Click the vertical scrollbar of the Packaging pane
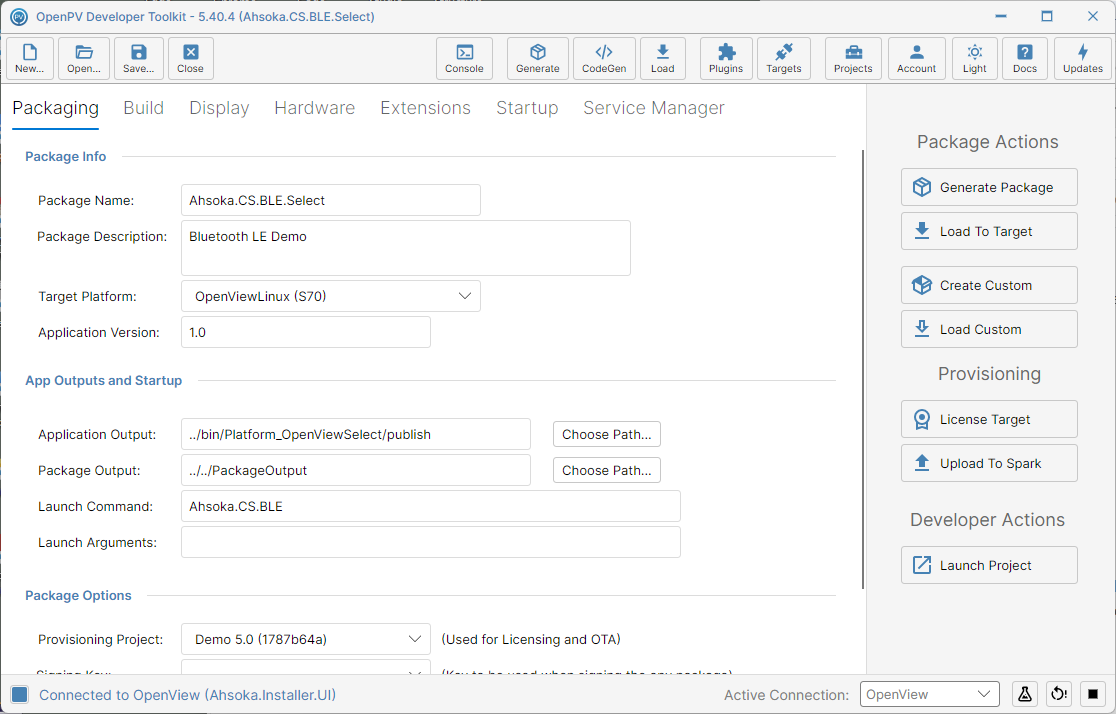Image resolution: width=1116 pixels, height=714 pixels. [863, 369]
